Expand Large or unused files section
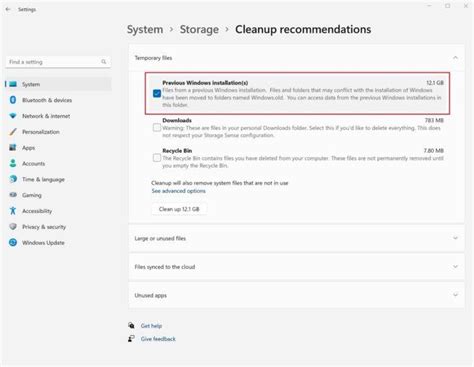Viewport: 474px width, 367px height. click(296, 238)
